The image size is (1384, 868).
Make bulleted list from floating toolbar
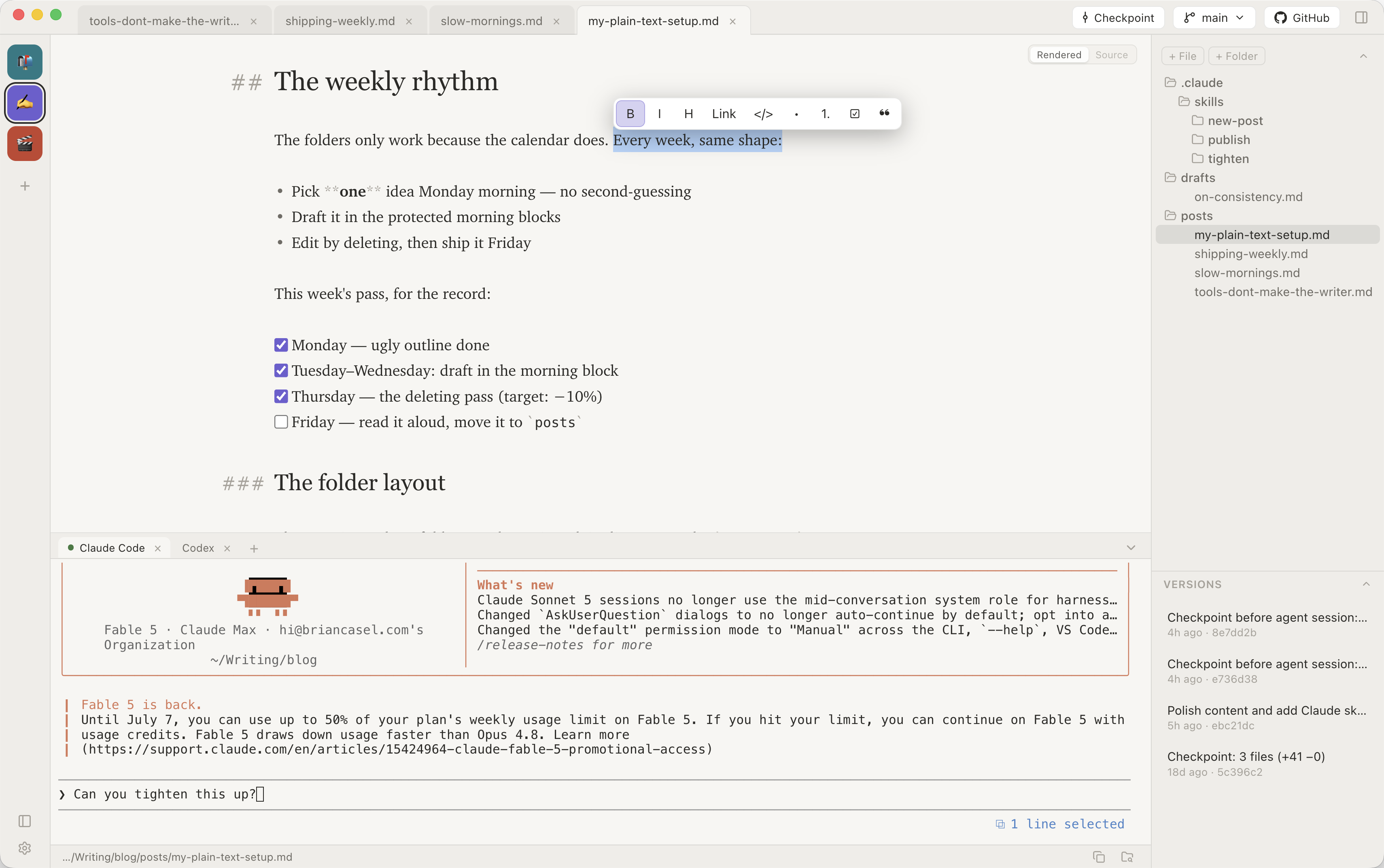click(x=796, y=114)
